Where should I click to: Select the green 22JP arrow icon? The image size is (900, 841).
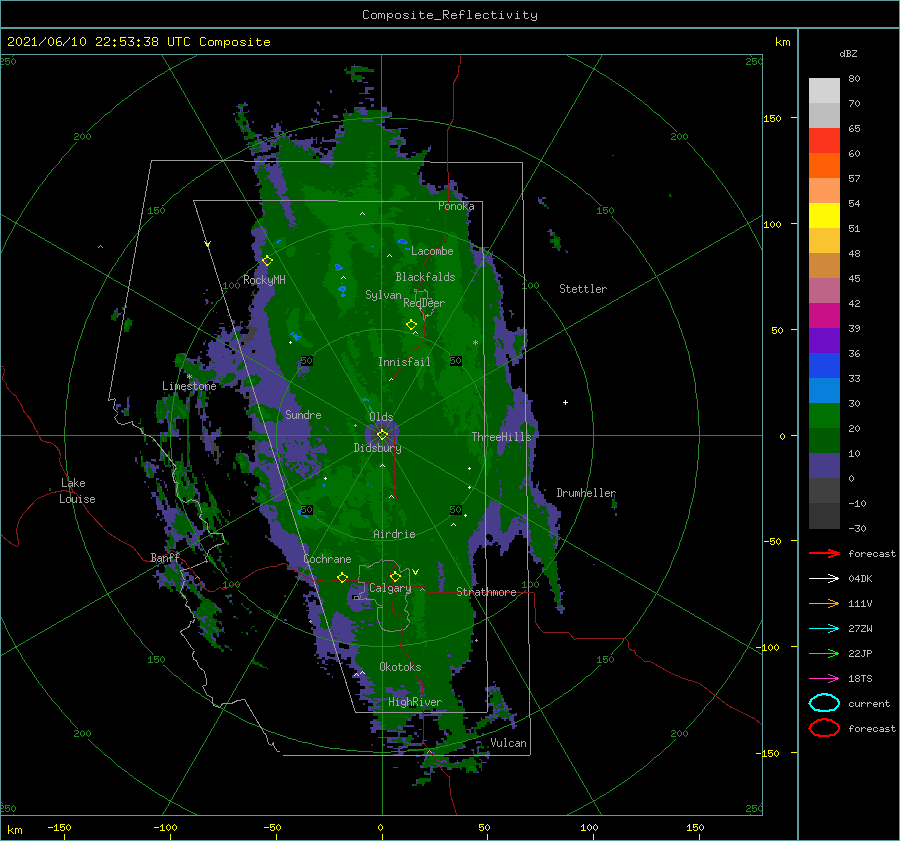coord(824,653)
